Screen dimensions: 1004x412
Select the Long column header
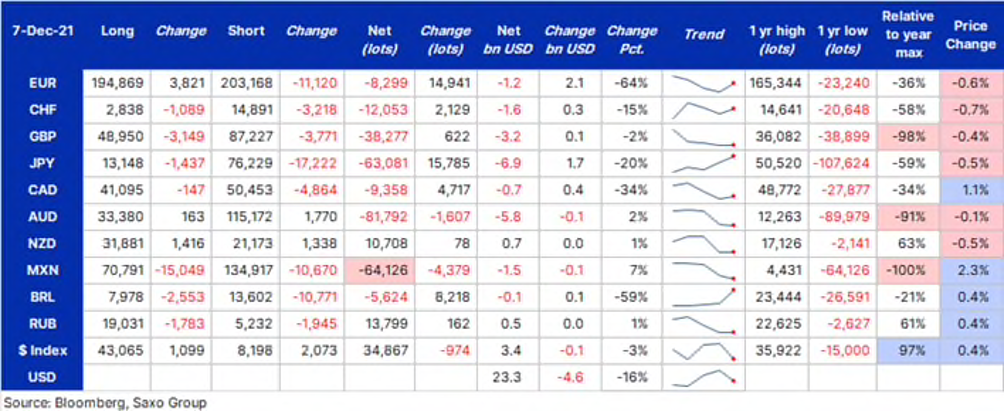click(x=119, y=33)
